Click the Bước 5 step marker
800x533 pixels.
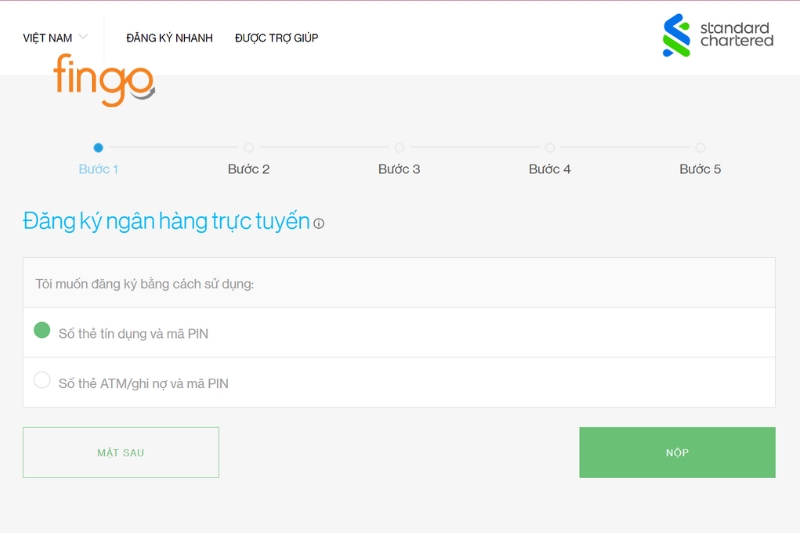coord(700,148)
